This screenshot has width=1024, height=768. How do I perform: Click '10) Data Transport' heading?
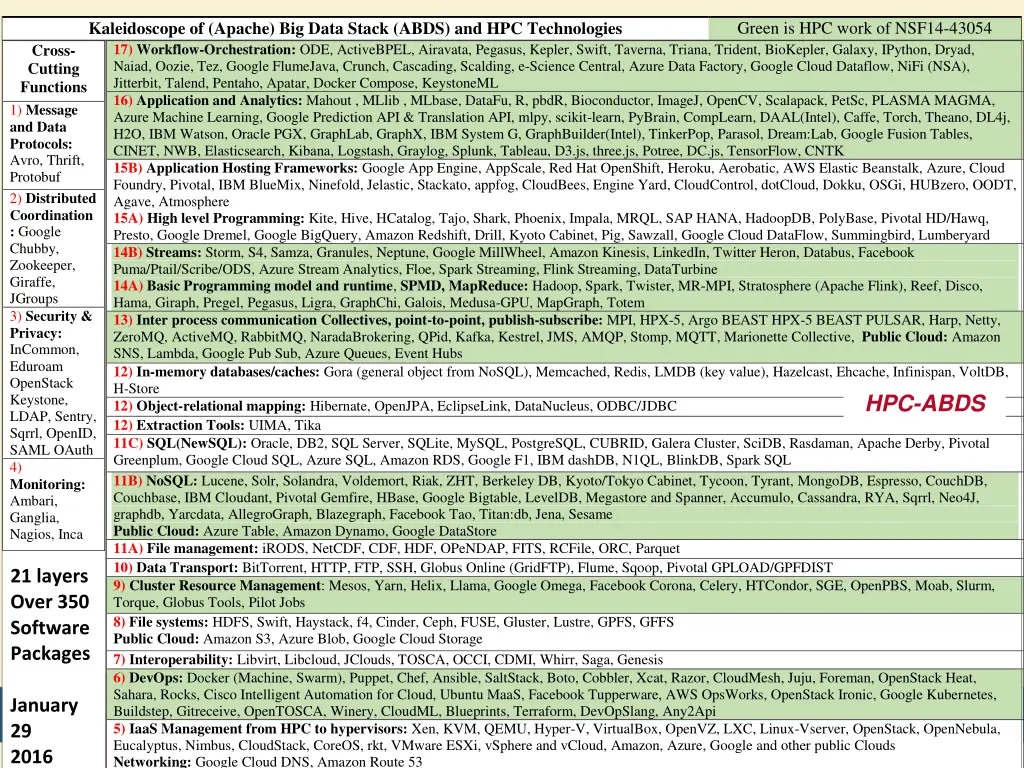point(176,568)
